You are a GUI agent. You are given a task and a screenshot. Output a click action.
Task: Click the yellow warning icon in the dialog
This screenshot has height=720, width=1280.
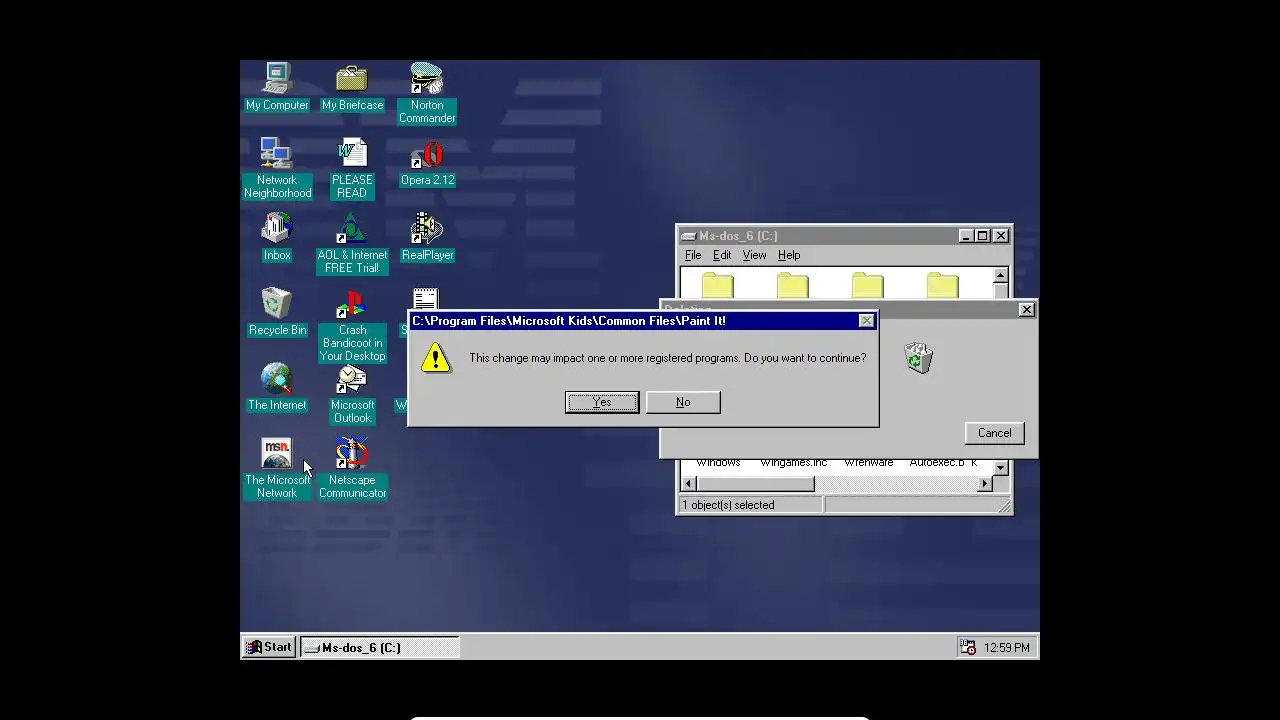(x=435, y=357)
